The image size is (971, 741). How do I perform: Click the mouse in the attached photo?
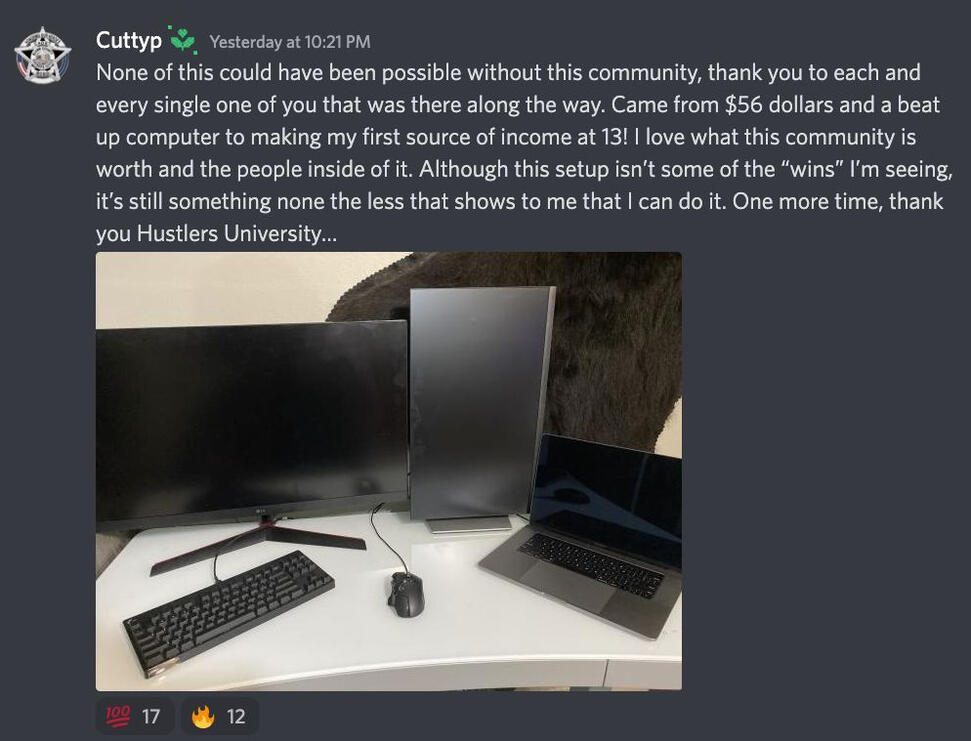click(406, 594)
